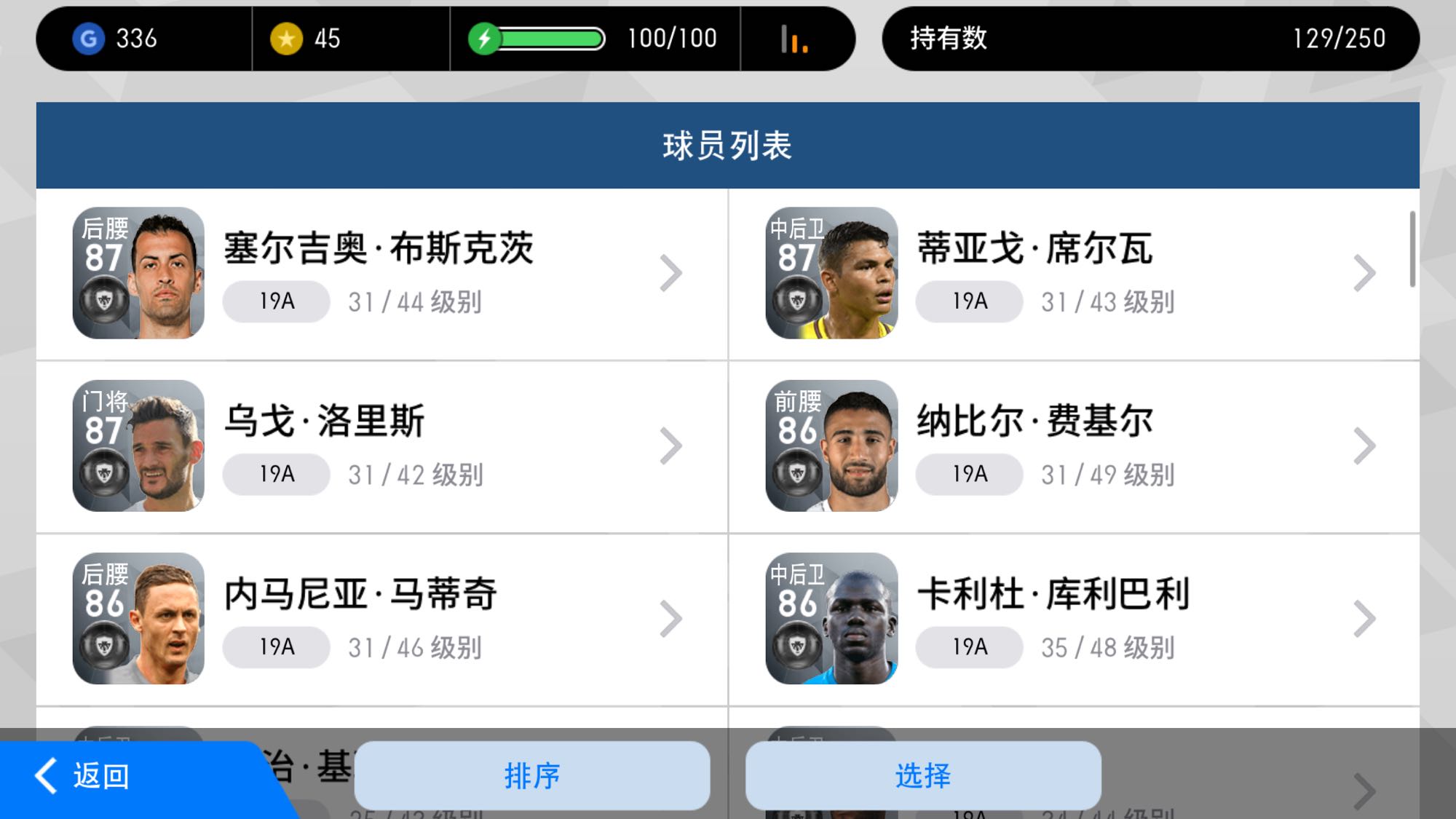Viewport: 1456px width, 819px height.
Task: Click the player list vertical scrollbar
Action: tap(1412, 249)
